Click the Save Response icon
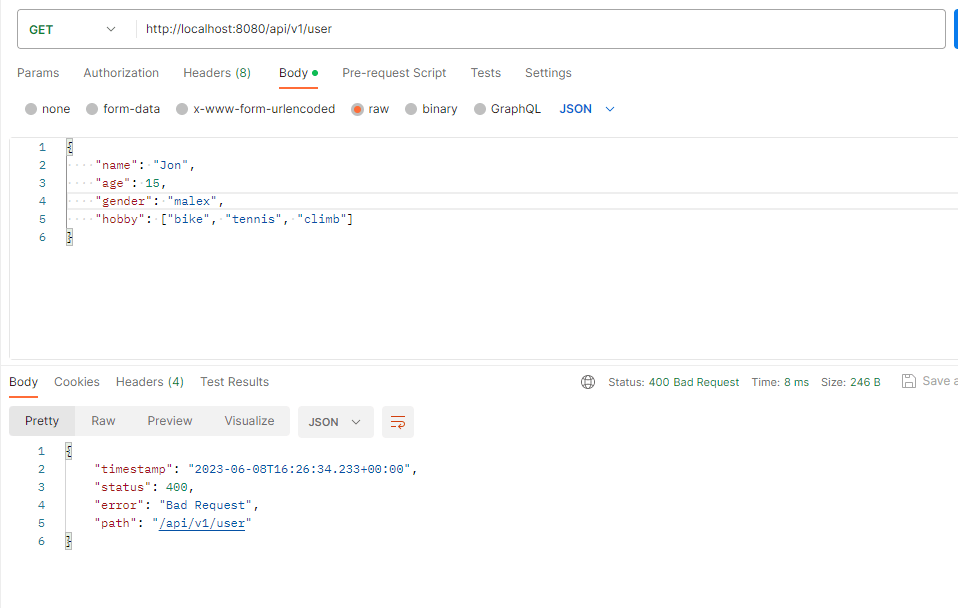This screenshot has height=608, width=958. [x=908, y=381]
